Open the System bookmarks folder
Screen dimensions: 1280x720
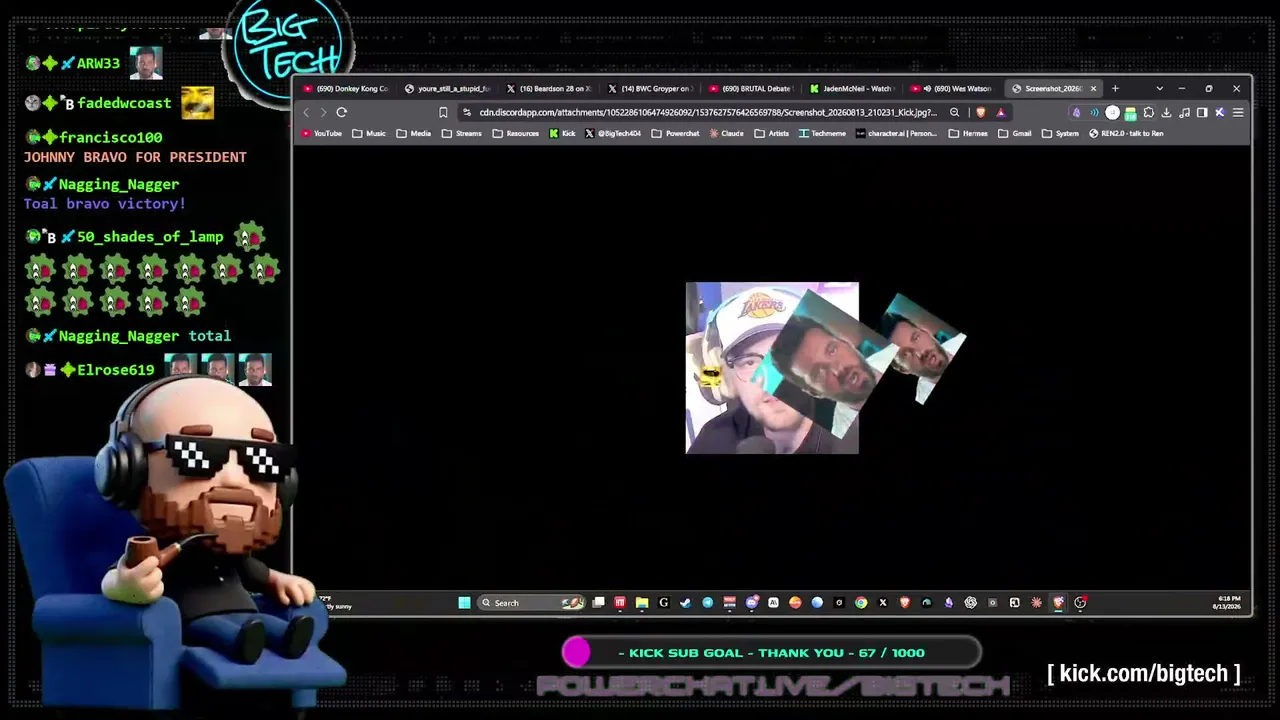[x=1061, y=134]
